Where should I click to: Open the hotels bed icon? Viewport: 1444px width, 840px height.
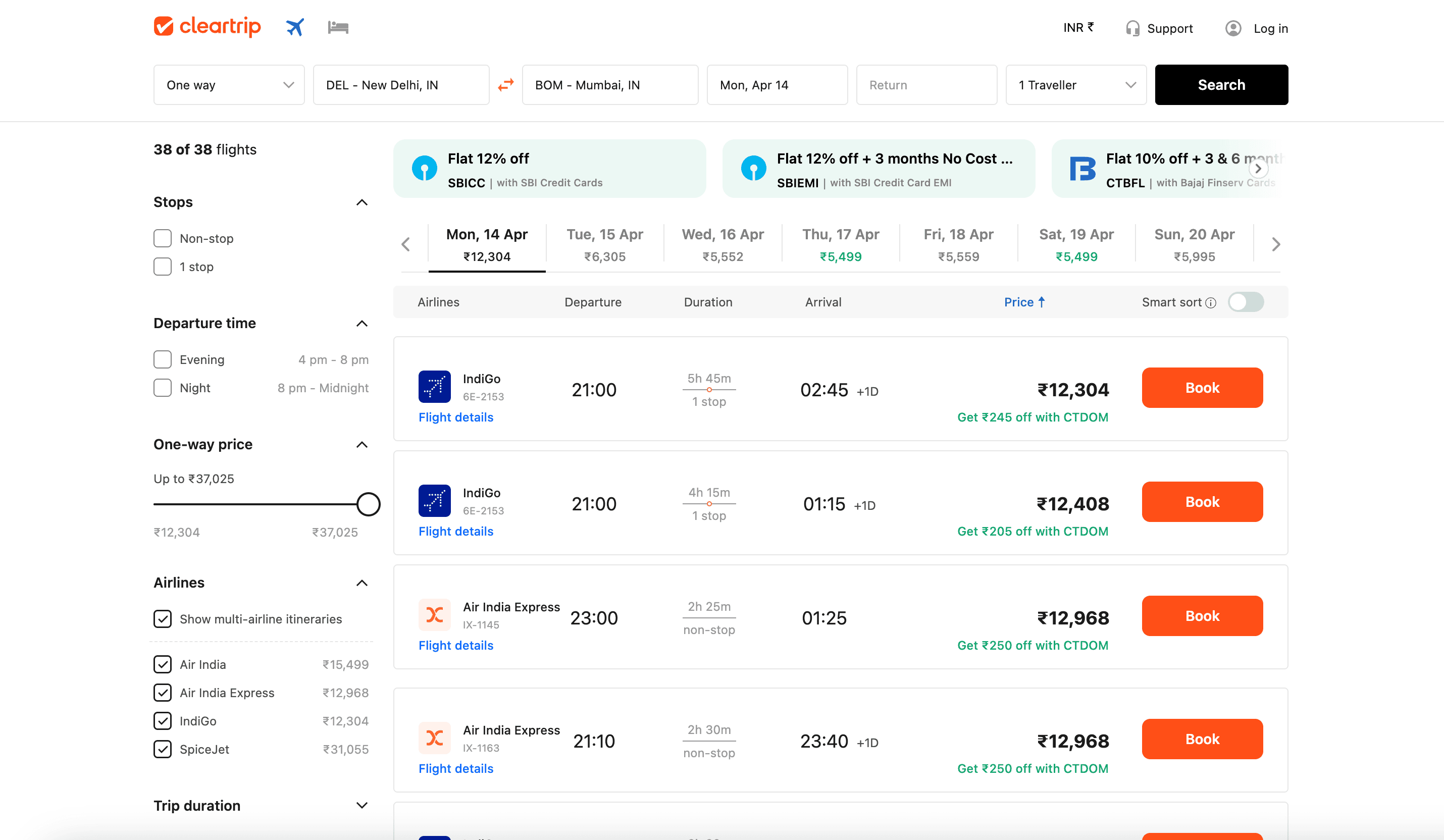(x=338, y=27)
